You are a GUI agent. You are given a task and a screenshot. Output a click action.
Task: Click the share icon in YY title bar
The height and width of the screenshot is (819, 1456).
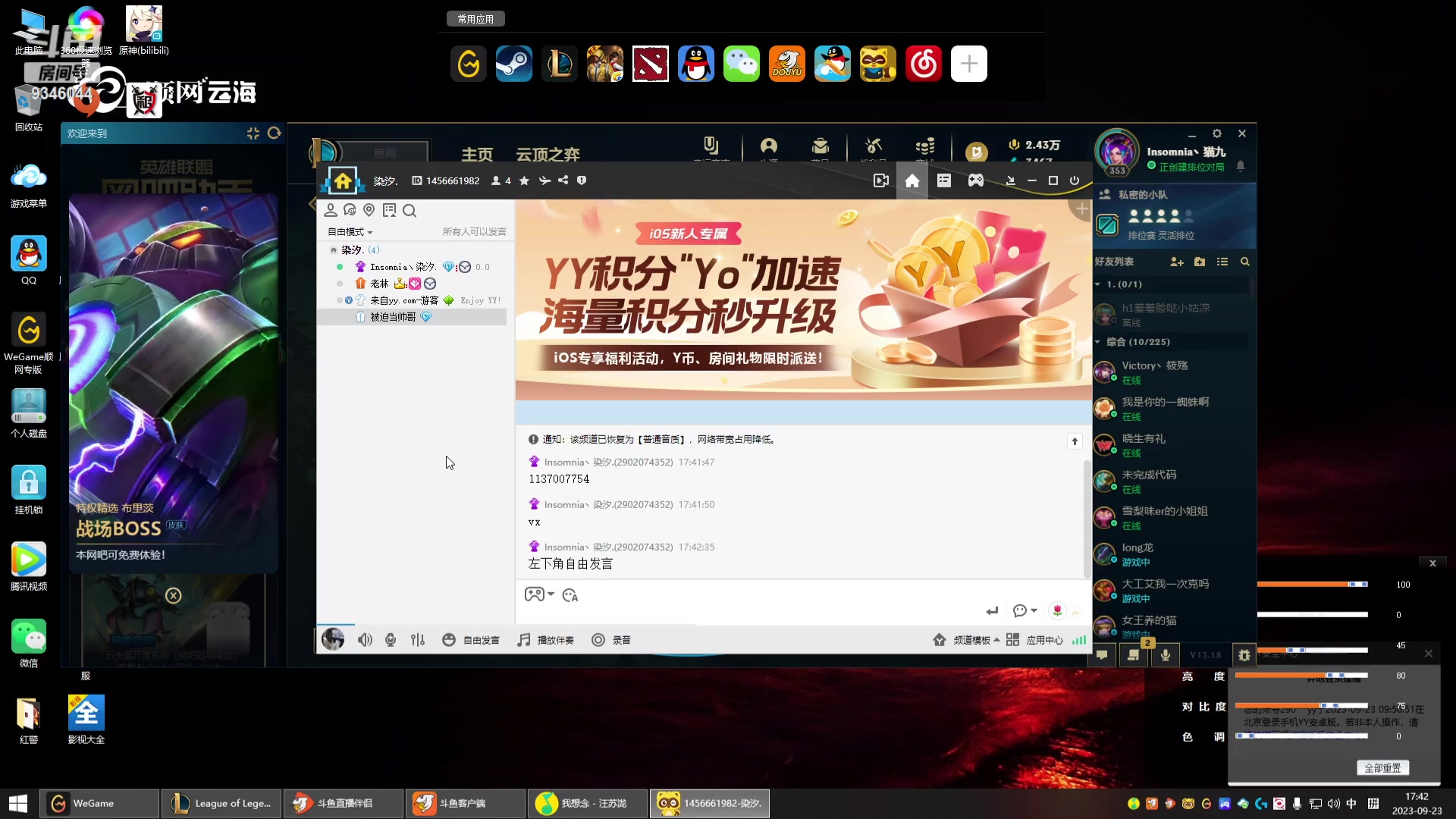(x=563, y=180)
